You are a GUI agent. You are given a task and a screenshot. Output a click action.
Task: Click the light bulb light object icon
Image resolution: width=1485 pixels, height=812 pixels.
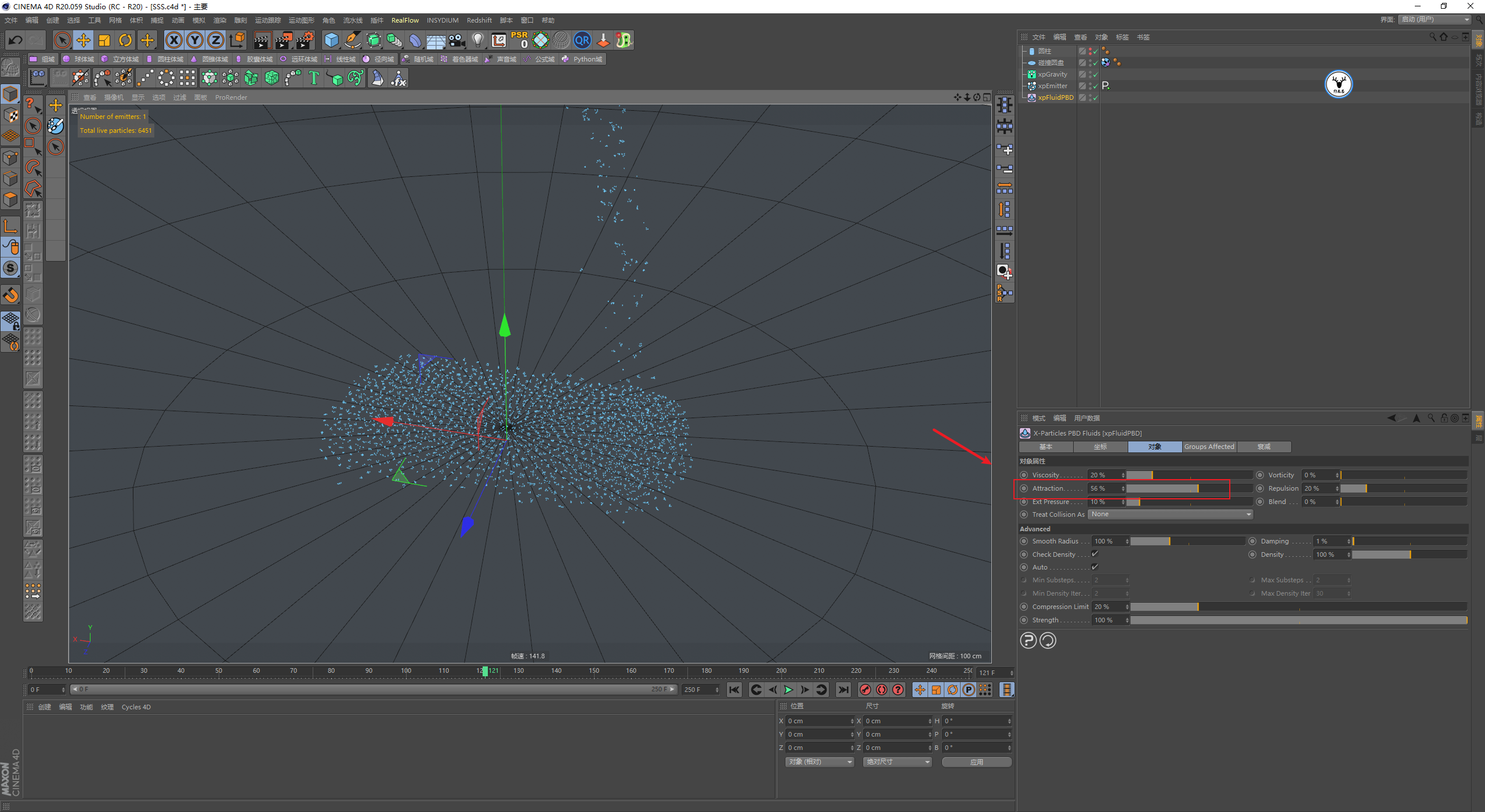477,40
